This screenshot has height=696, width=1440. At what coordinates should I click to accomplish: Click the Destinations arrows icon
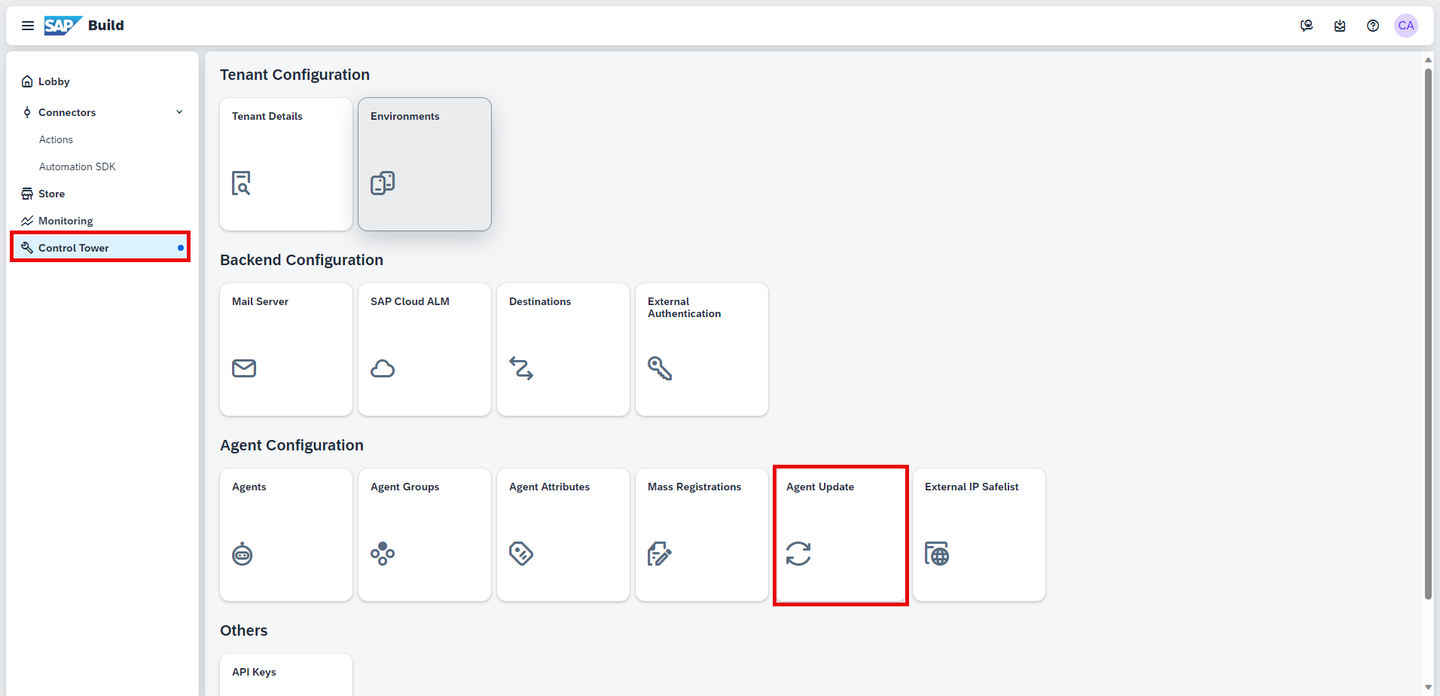tap(521, 368)
